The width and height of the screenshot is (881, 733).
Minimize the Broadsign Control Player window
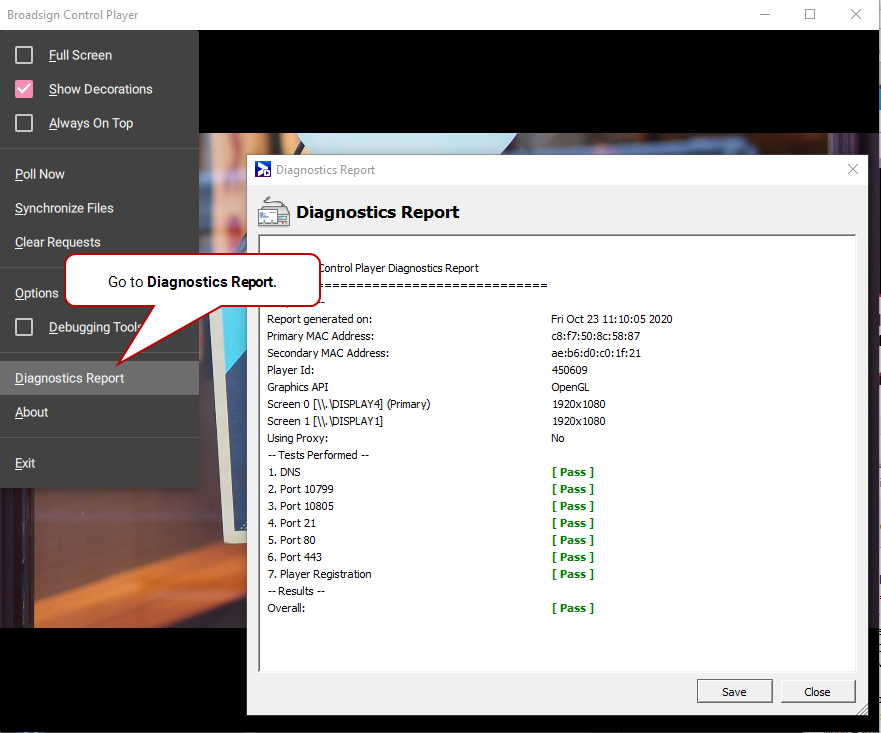click(x=765, y=14)
